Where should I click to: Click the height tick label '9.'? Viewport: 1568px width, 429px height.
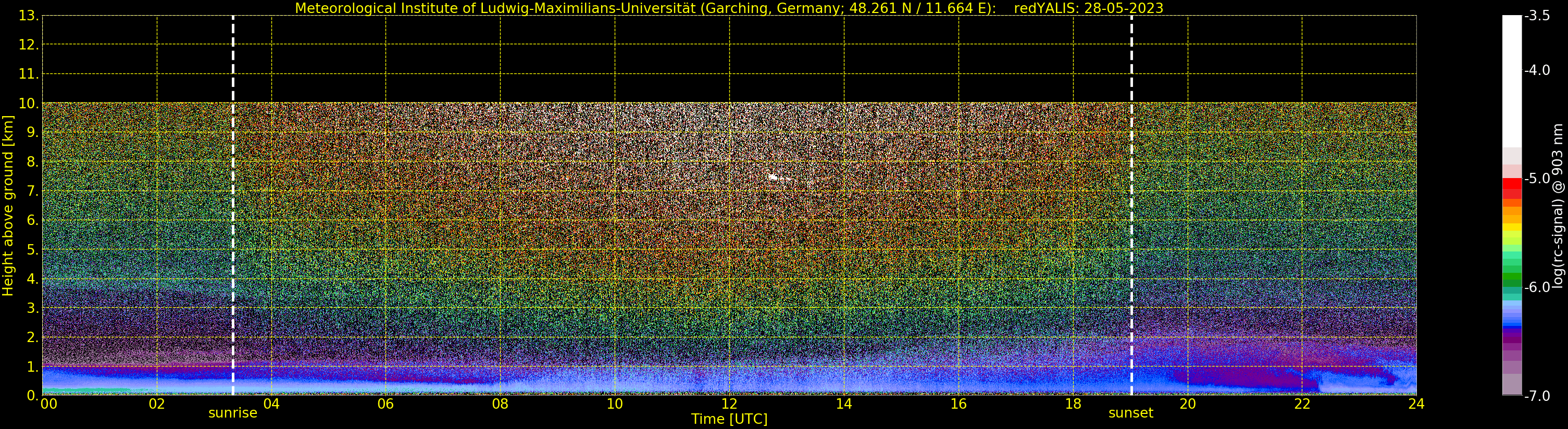(33, 133)
